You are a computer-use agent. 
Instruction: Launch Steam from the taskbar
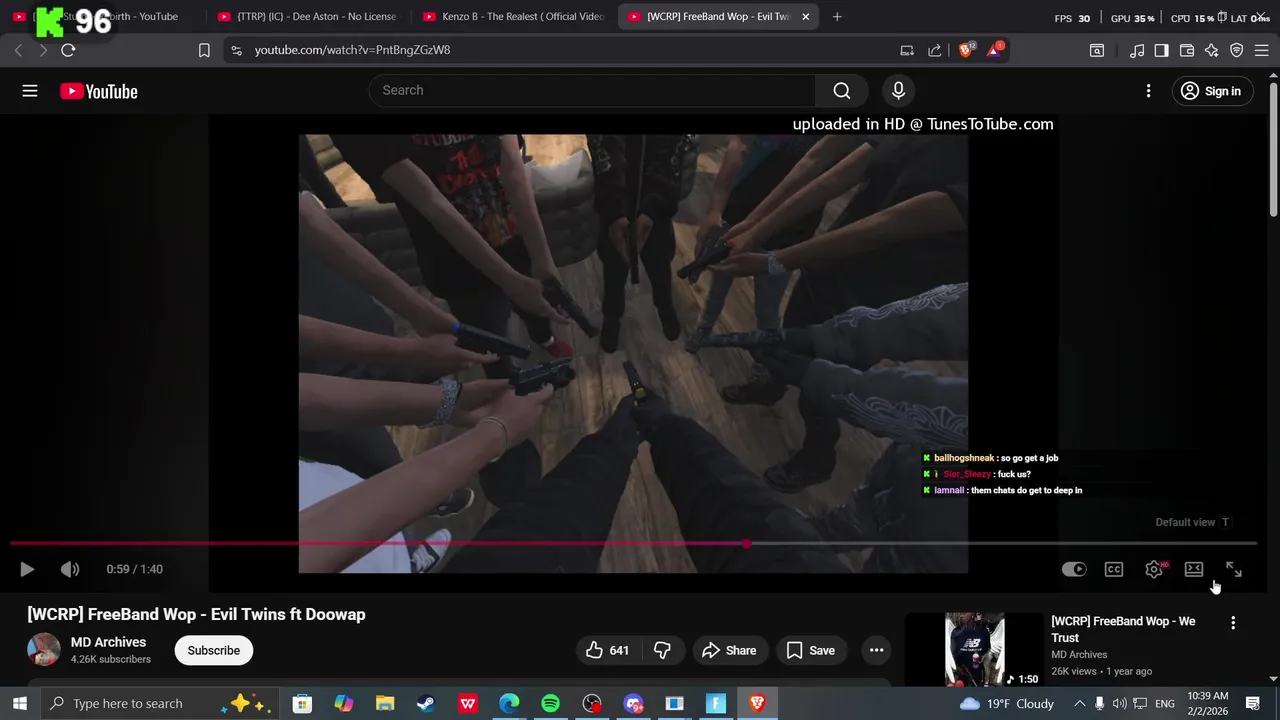[426, 703]
